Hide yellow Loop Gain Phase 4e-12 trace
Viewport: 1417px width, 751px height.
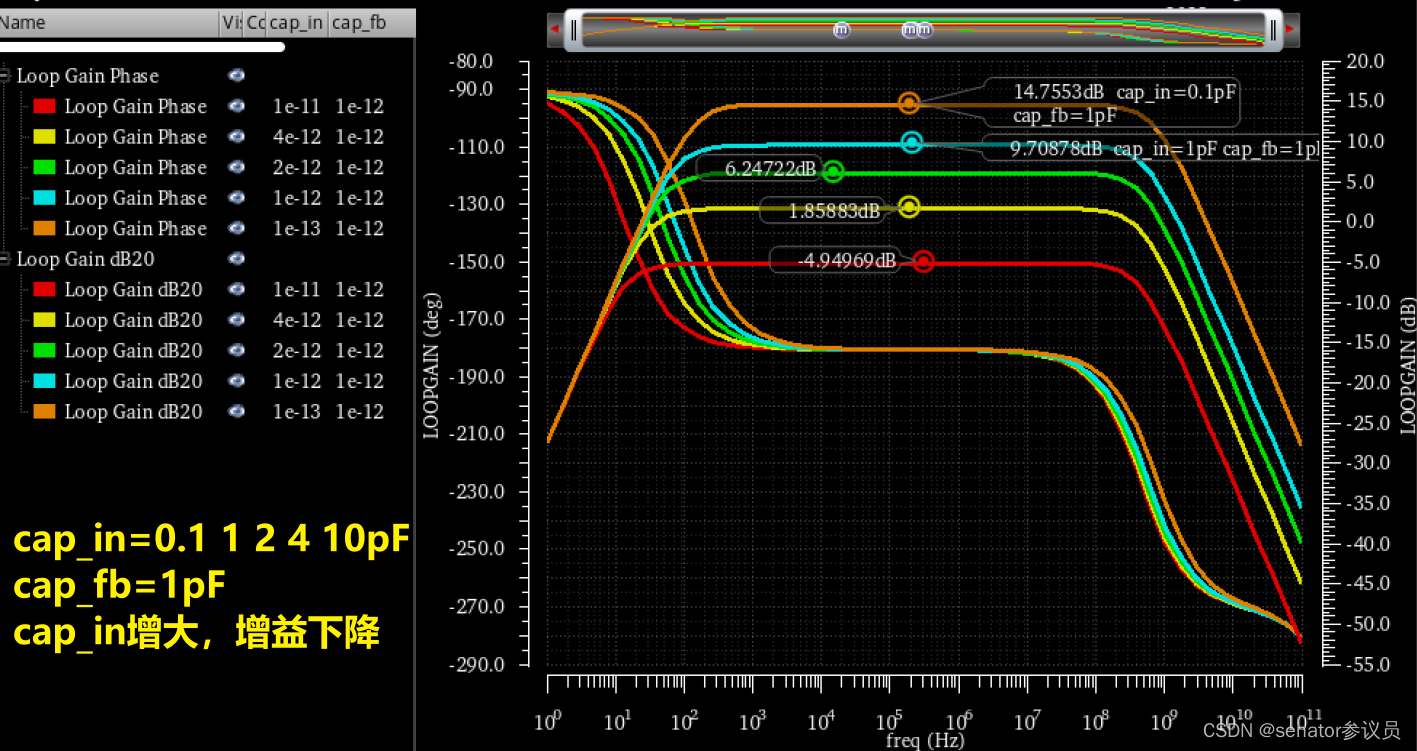click(237, 137)
